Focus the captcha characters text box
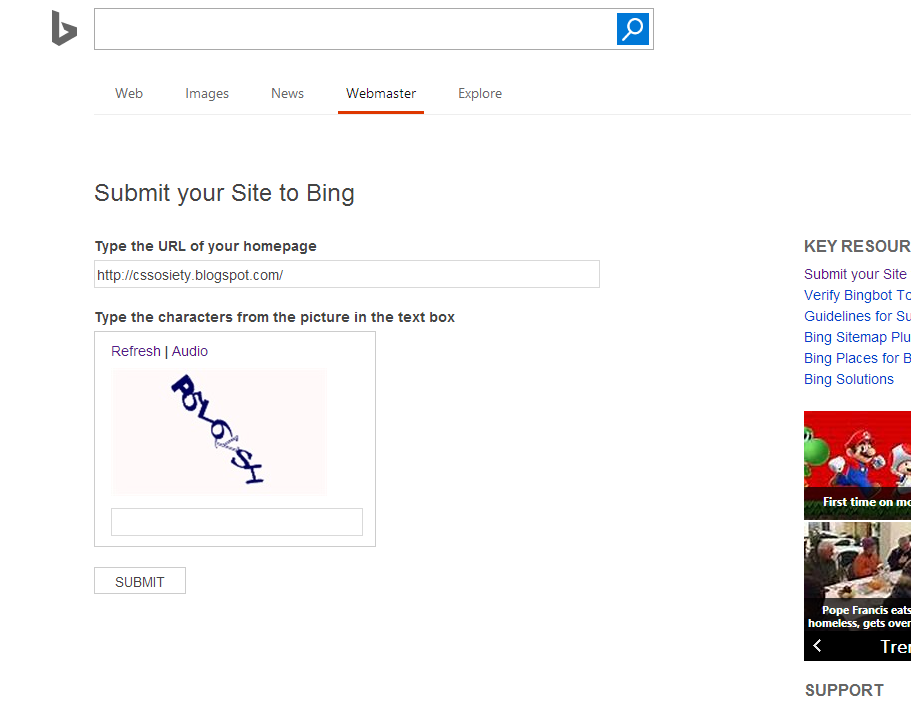Image resolution: width=911 pixels, height=702 pixels. (236, 522)
